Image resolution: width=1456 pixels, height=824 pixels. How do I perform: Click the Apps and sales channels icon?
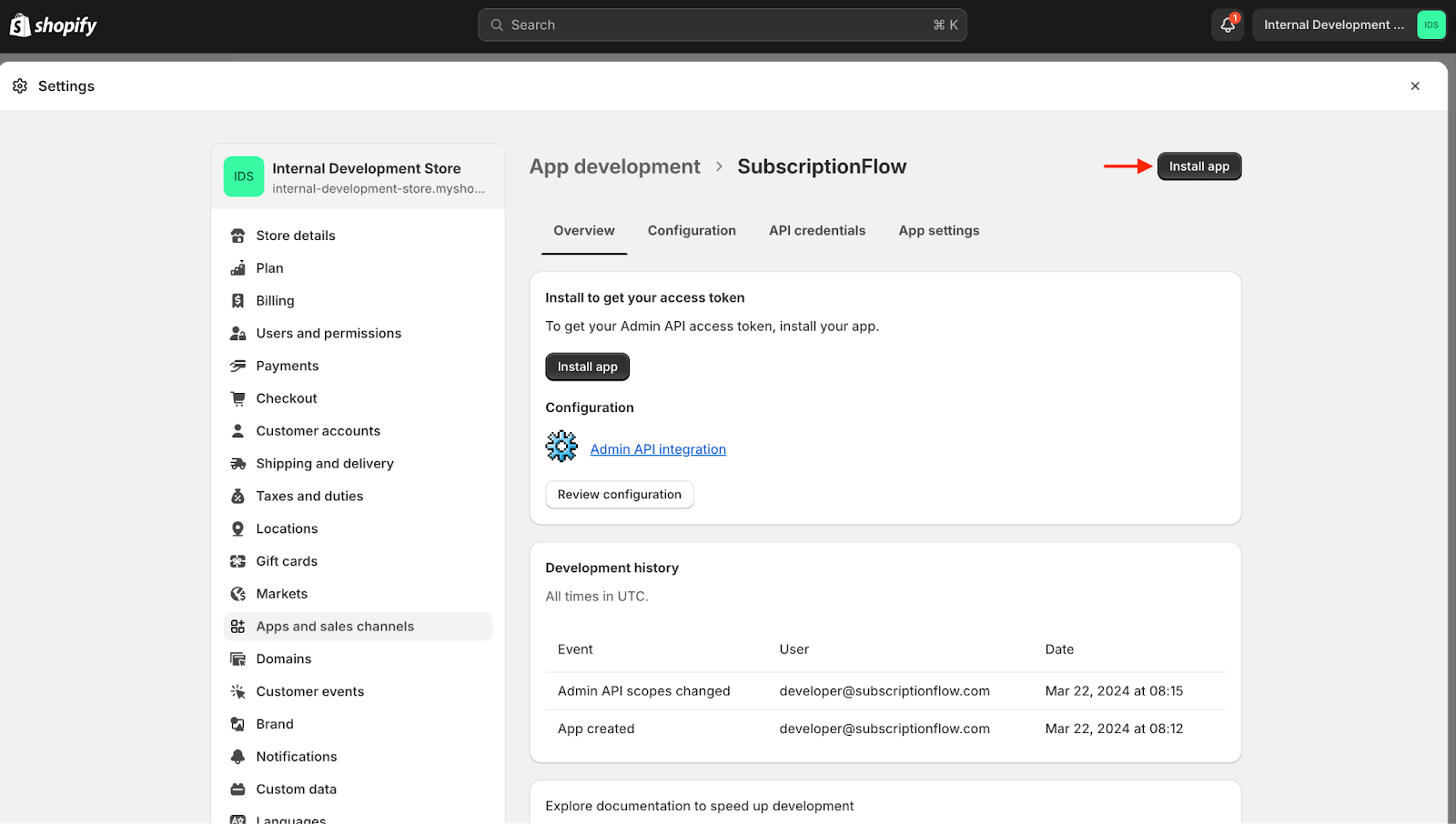point(238,627)
